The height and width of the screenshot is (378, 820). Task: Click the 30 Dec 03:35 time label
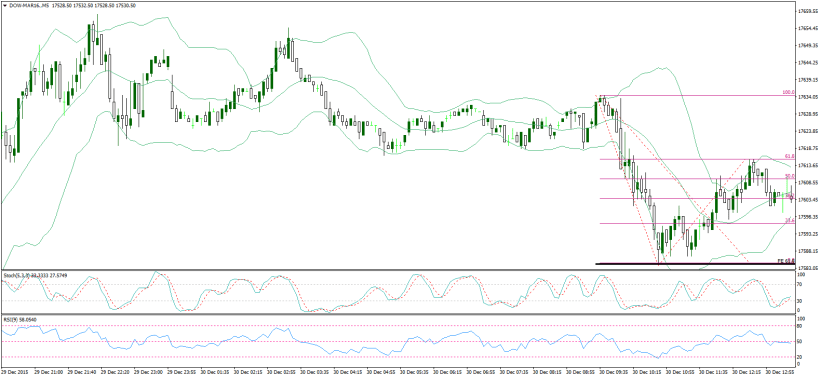tap(315, 373)
